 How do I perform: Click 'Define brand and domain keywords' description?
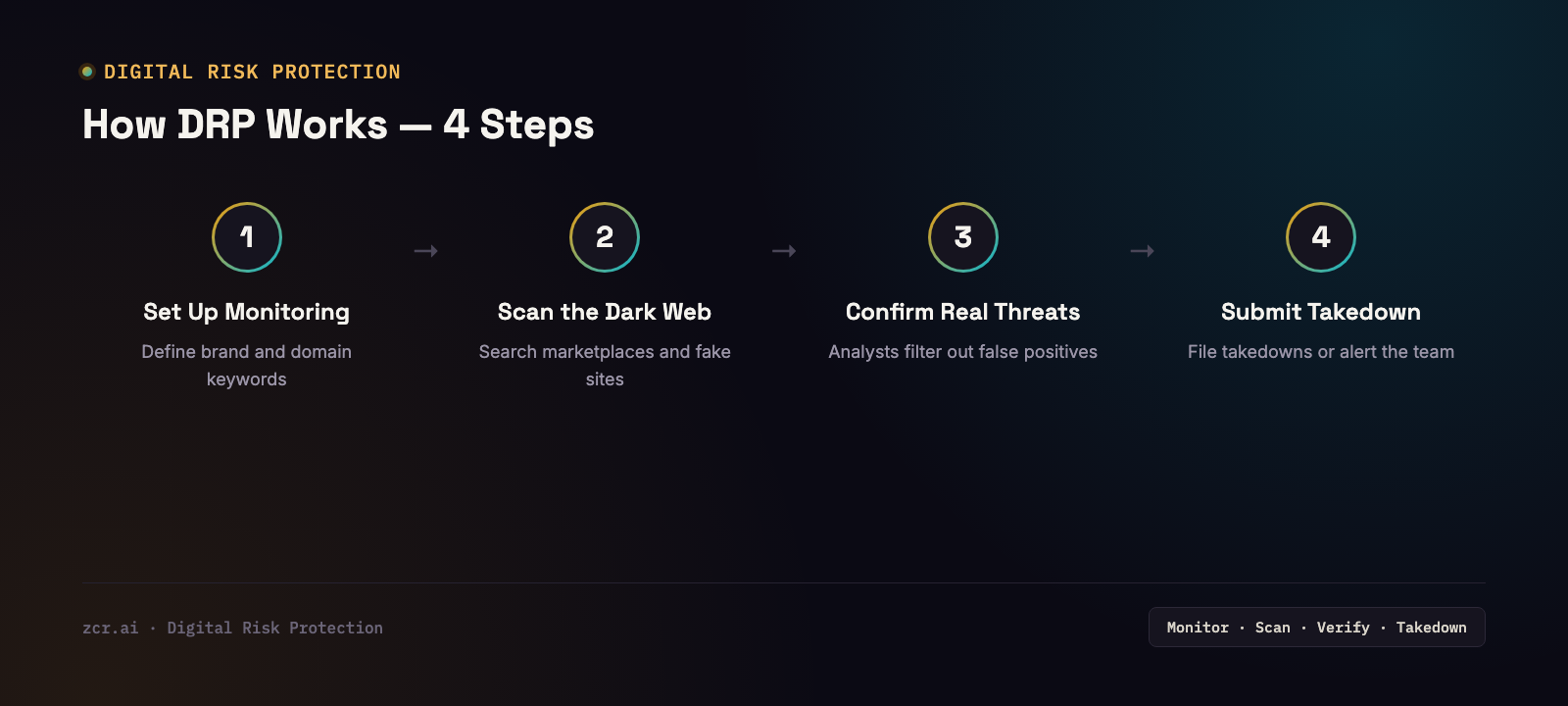click(247, 365)
